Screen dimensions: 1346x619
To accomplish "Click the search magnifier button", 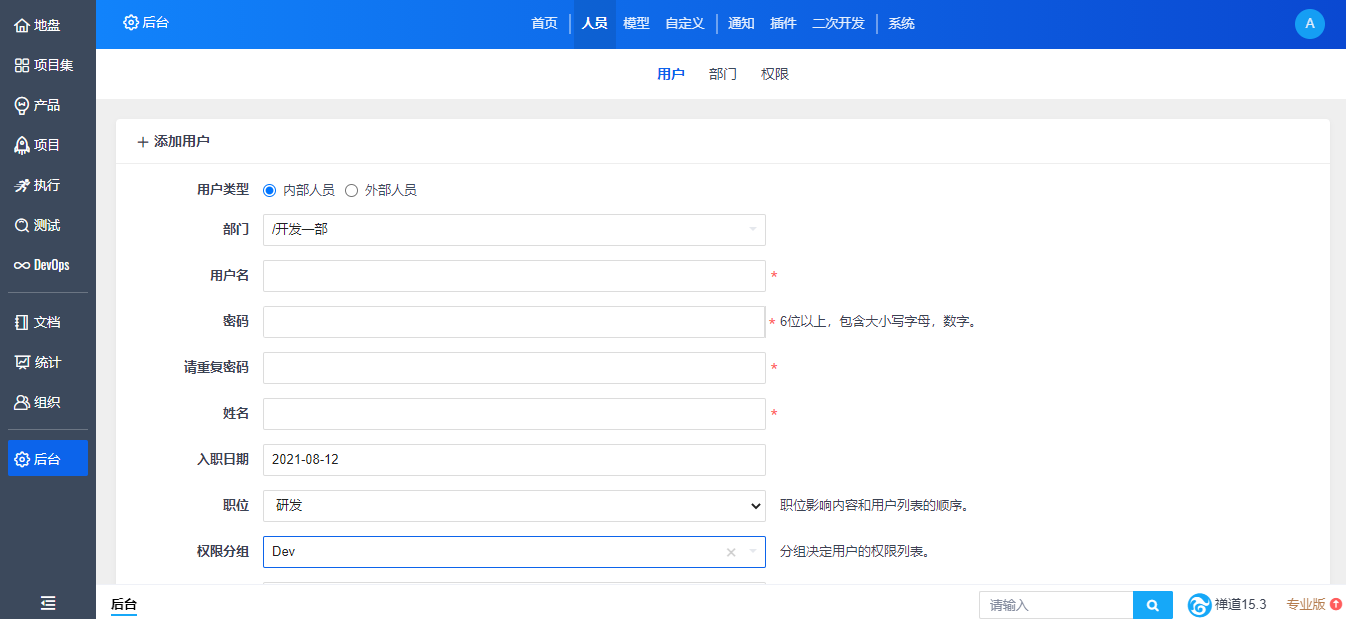I will [1152, 605].
